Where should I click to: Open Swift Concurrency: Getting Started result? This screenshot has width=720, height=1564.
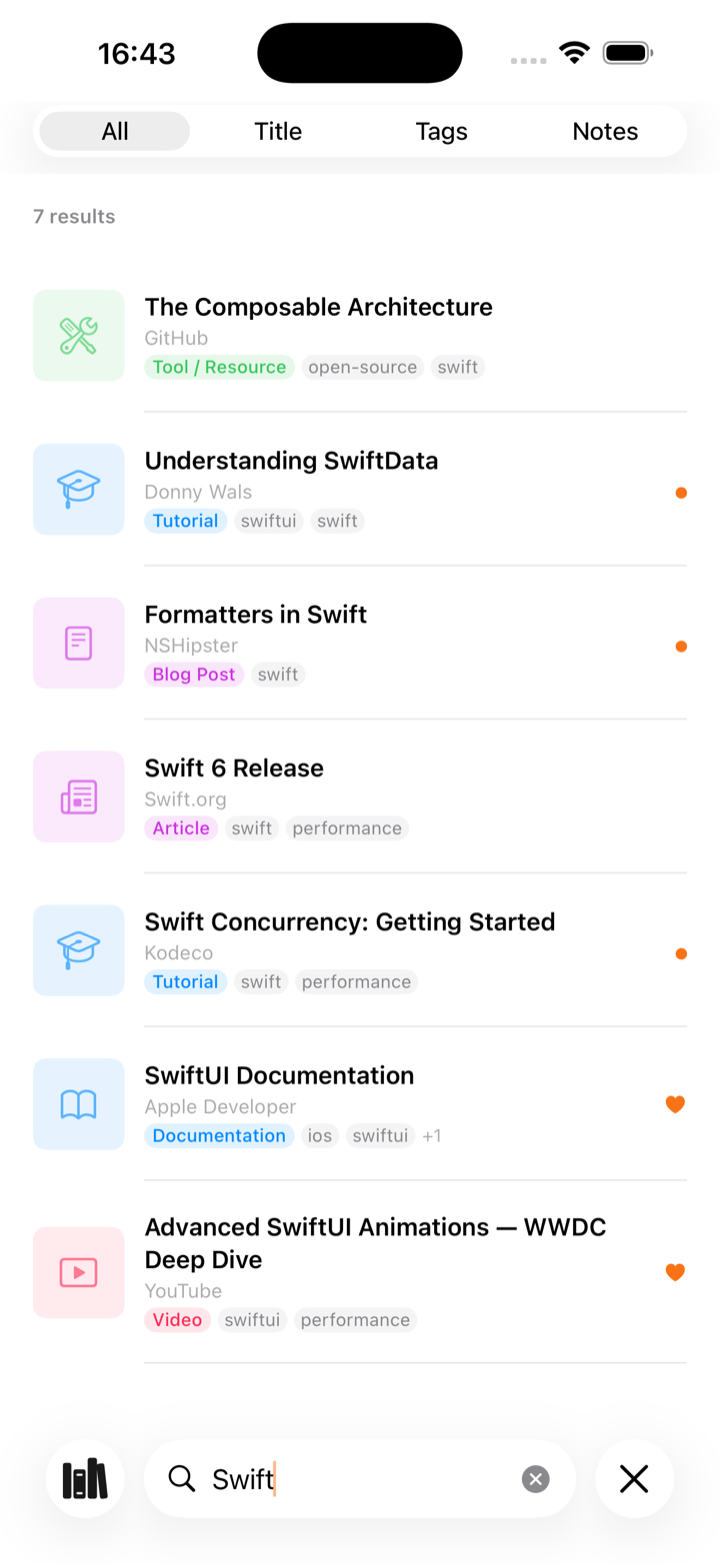(x=360, y=950)
